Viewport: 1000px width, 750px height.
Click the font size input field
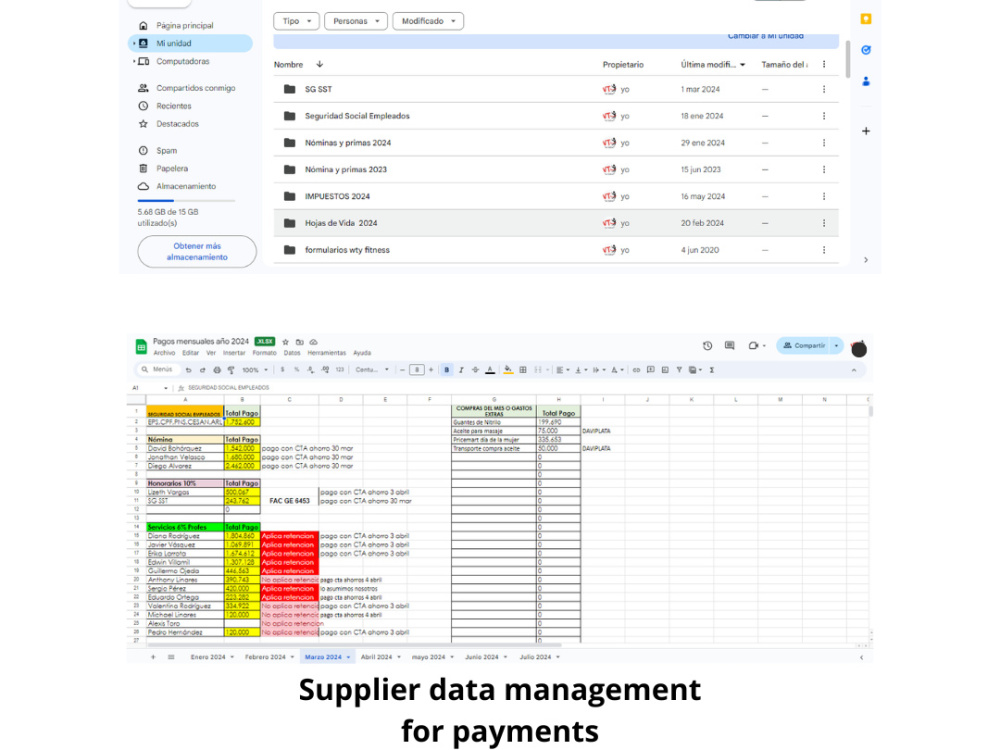[416, 370]
